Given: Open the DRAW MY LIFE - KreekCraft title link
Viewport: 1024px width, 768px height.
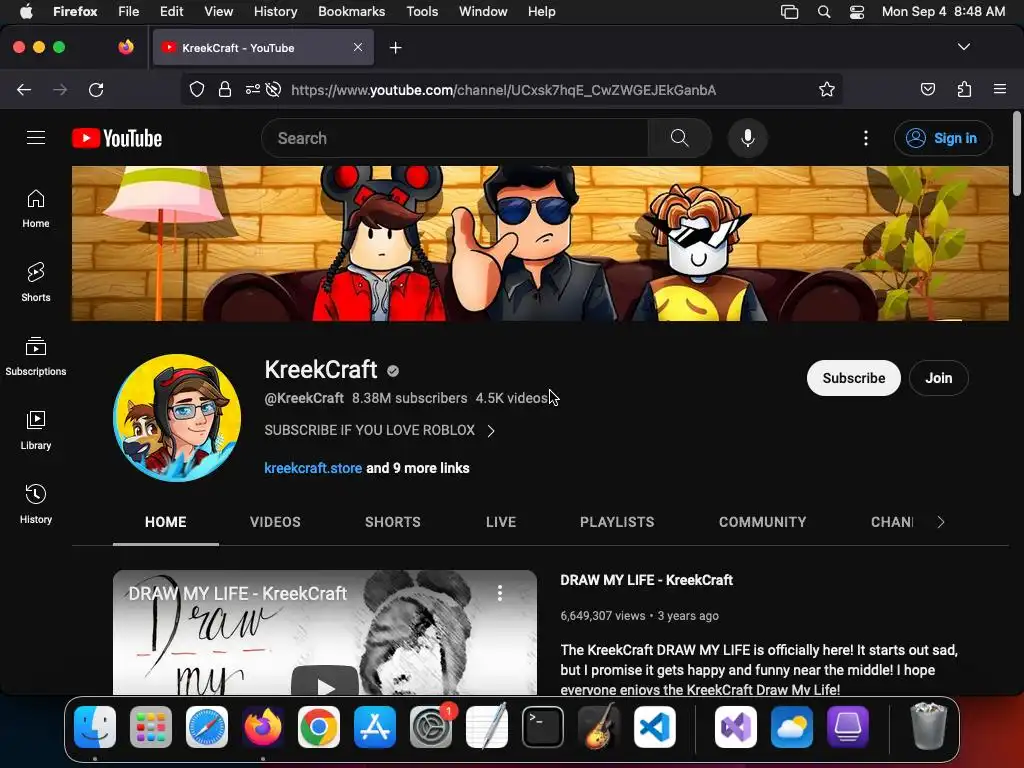Looking at the screenshot, I should click(x=647, y=580).
